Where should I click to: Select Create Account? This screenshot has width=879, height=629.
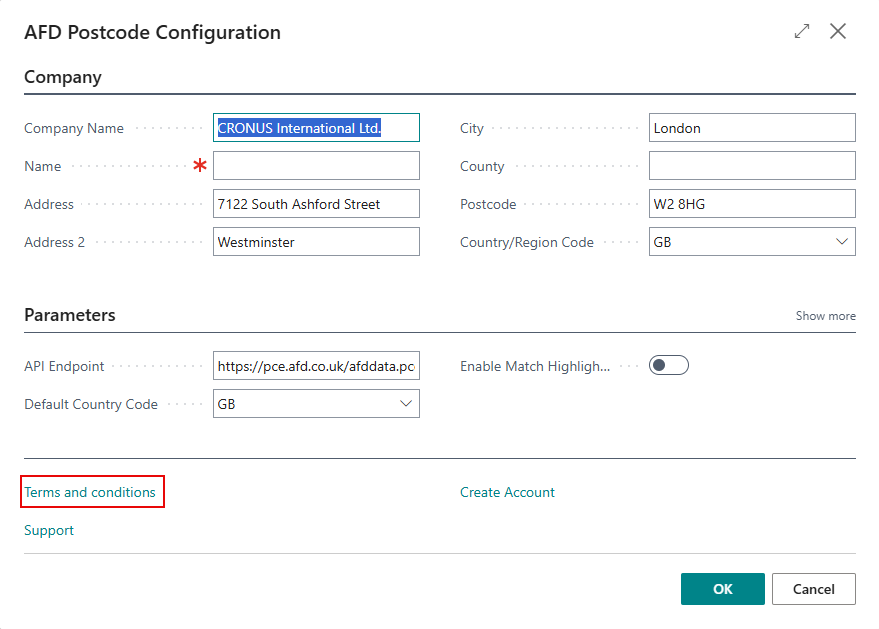pyautogui.click(x=507, y=491)
